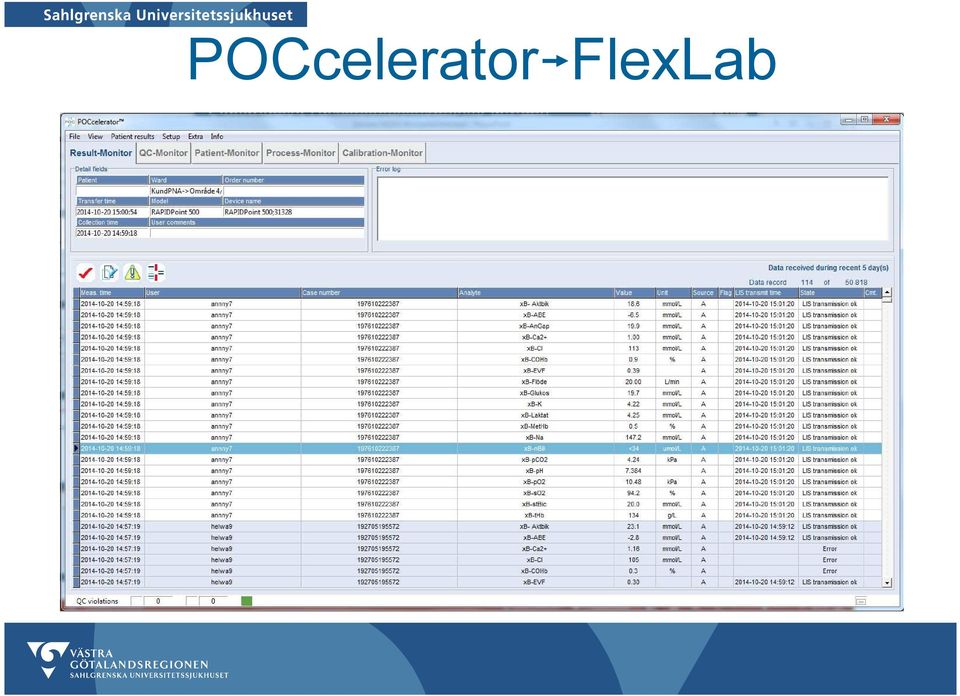The width and height of the screenshot is (960, 696).
Task: Click the Meas. time column header
Action: (112, 293)
